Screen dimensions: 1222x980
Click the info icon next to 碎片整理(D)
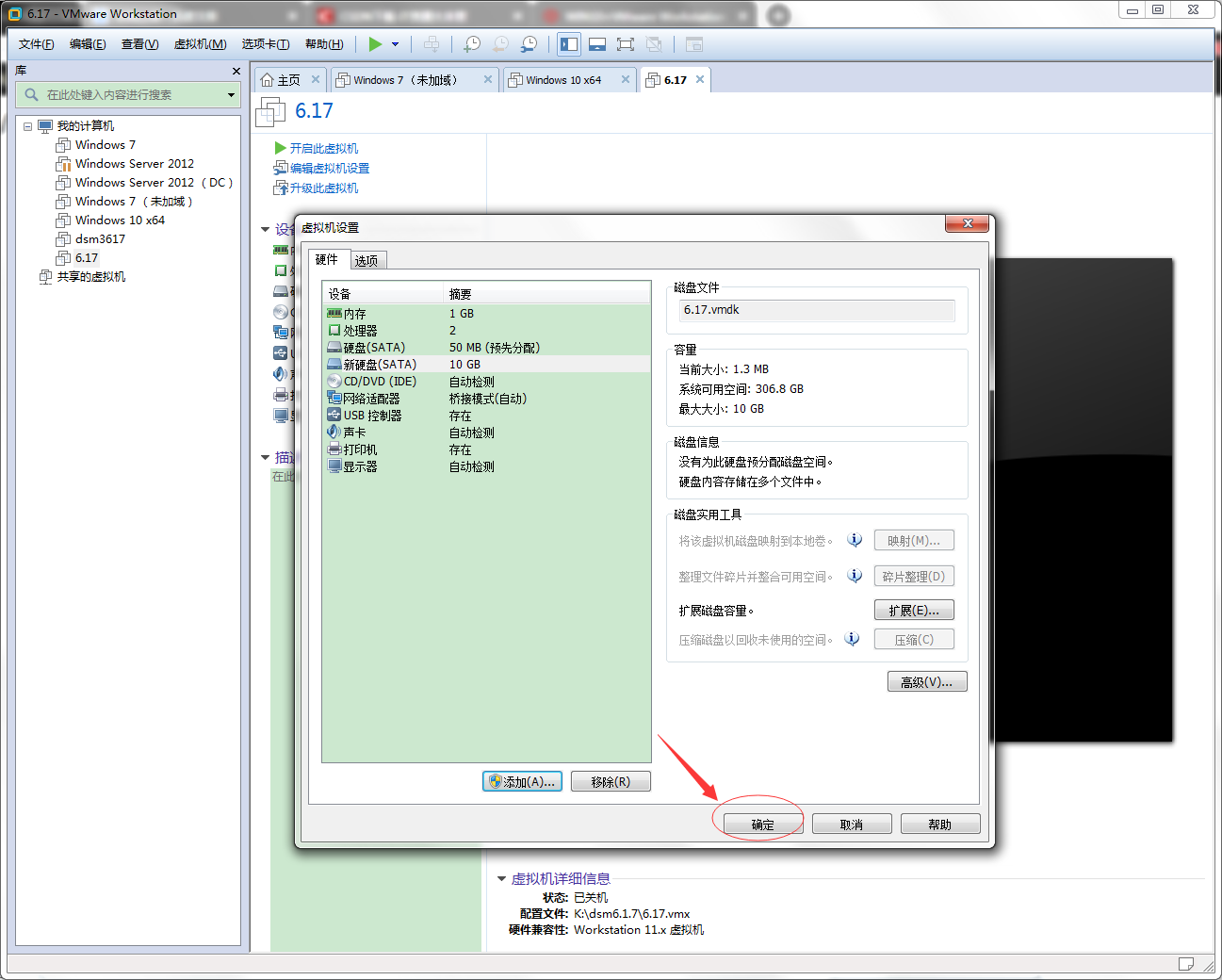tap(855, 576)
